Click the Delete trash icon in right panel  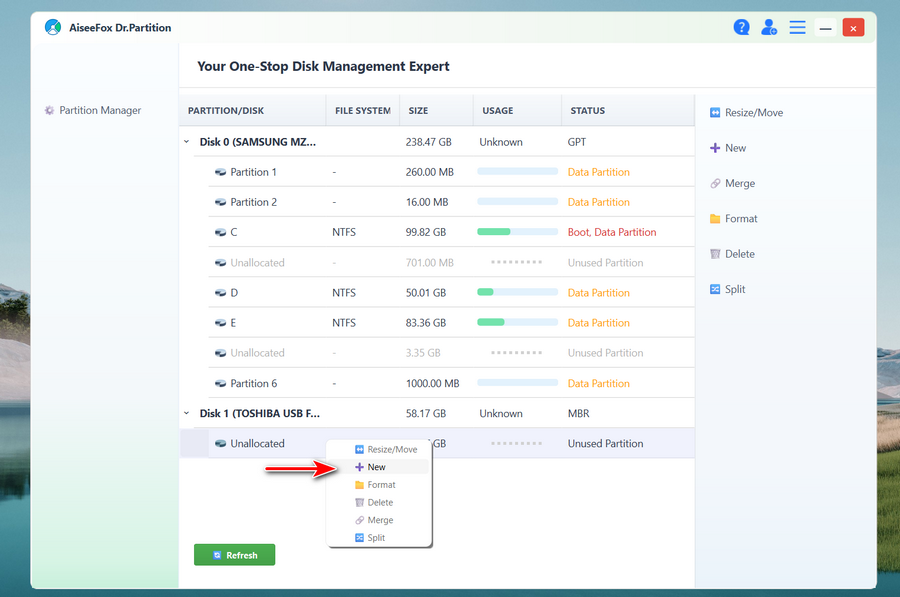click(715, 254)
